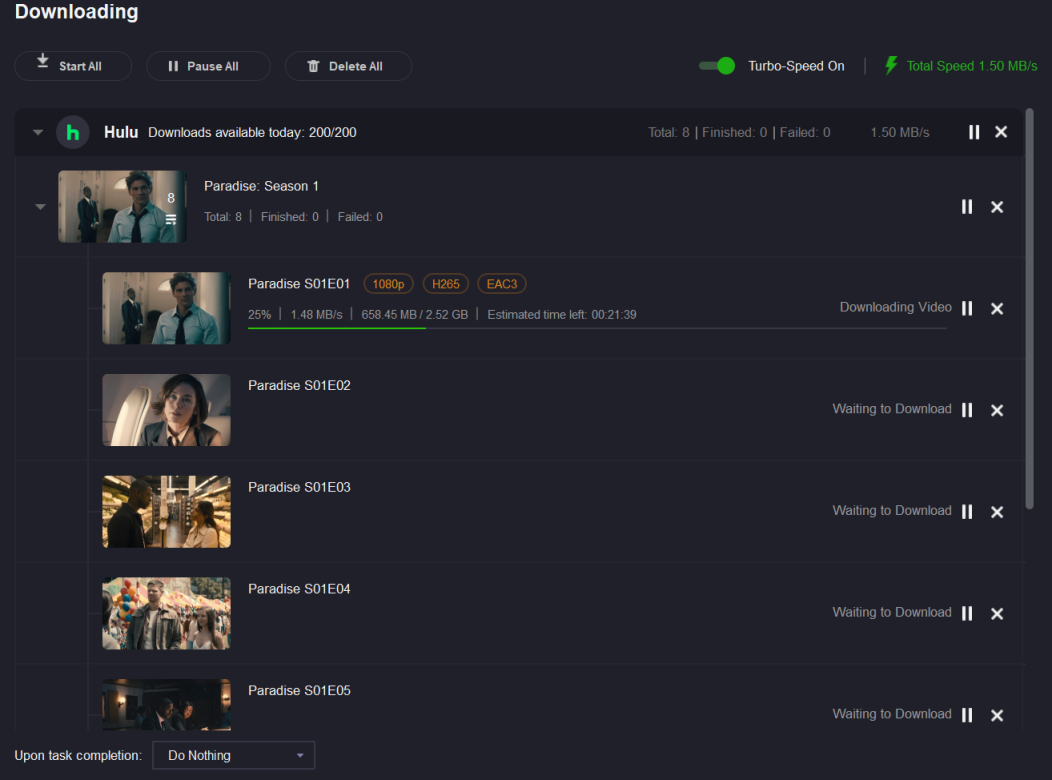Screen dimensions: 1052x780
Task: Collapse the Paradise Season 1 episode list
Action: (x=41, y=207)
